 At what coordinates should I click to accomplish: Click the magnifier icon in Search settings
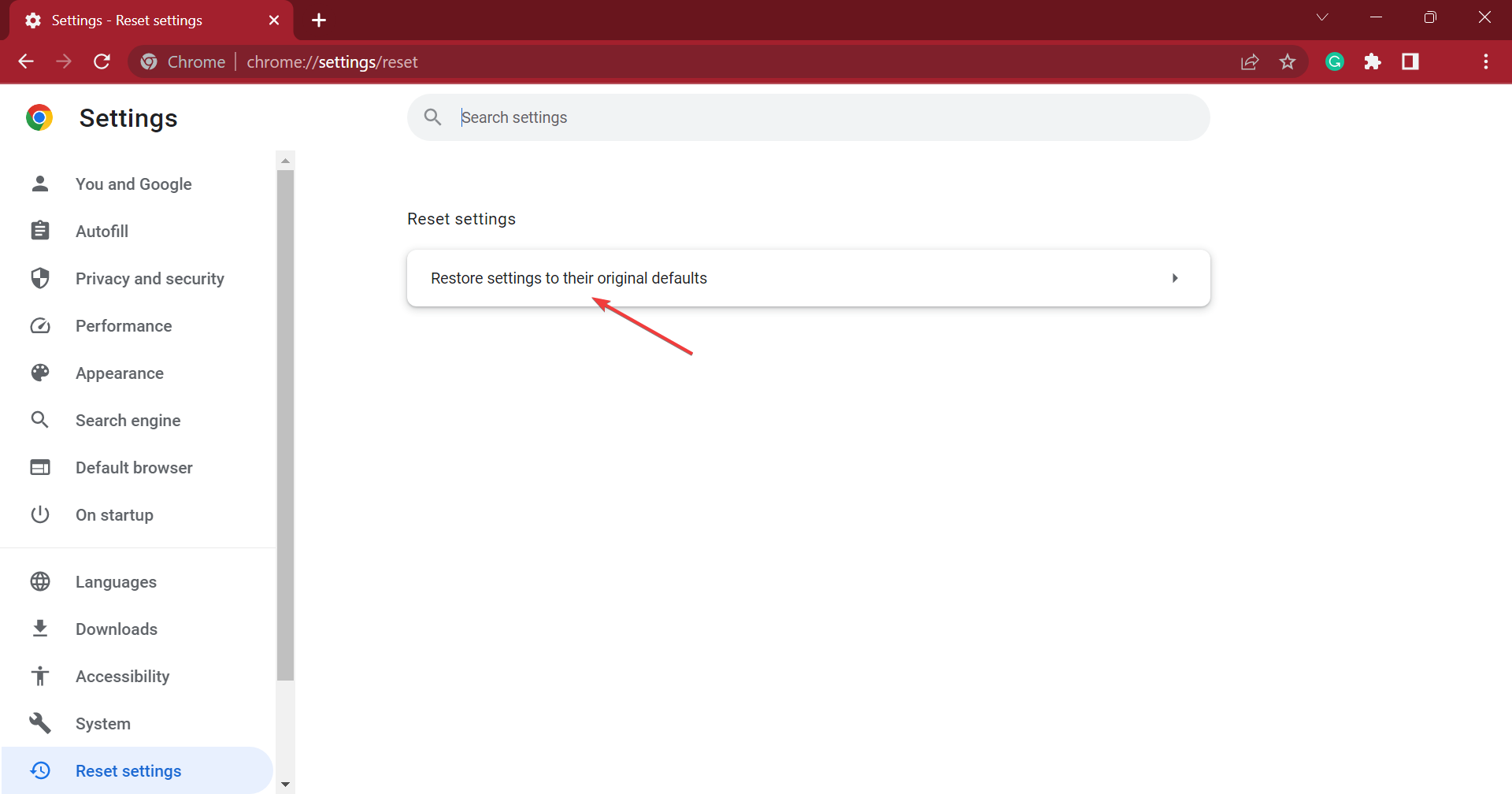pos(432,117)
